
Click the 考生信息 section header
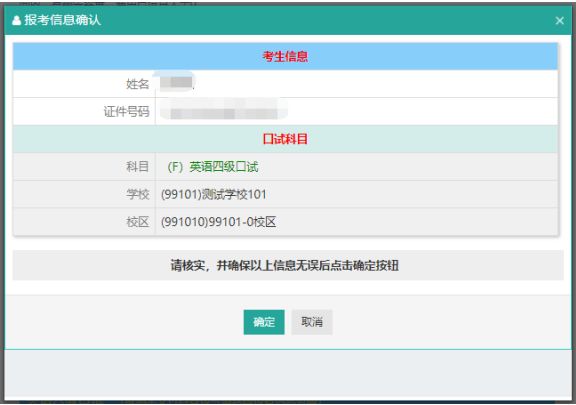click(285, 56)
